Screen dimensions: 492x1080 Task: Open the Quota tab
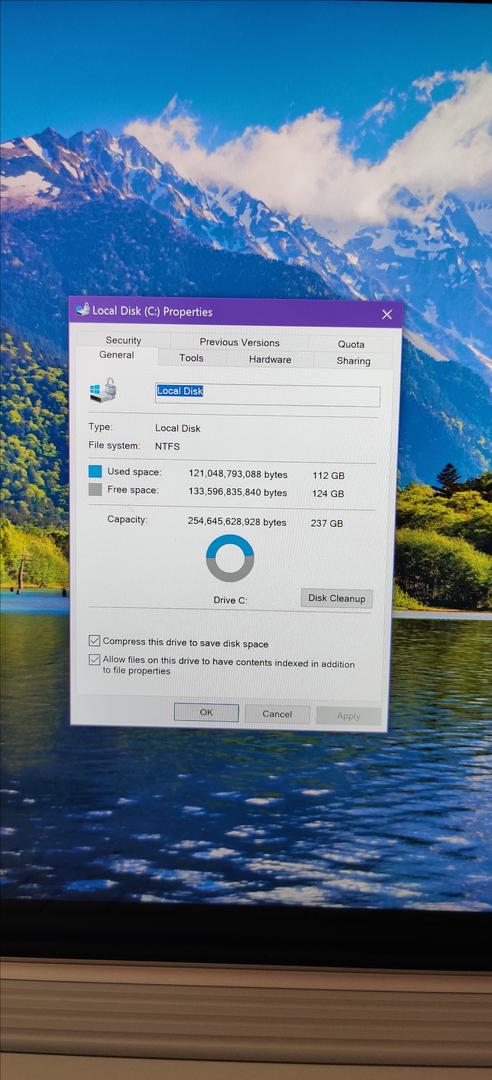click(351, 344)
